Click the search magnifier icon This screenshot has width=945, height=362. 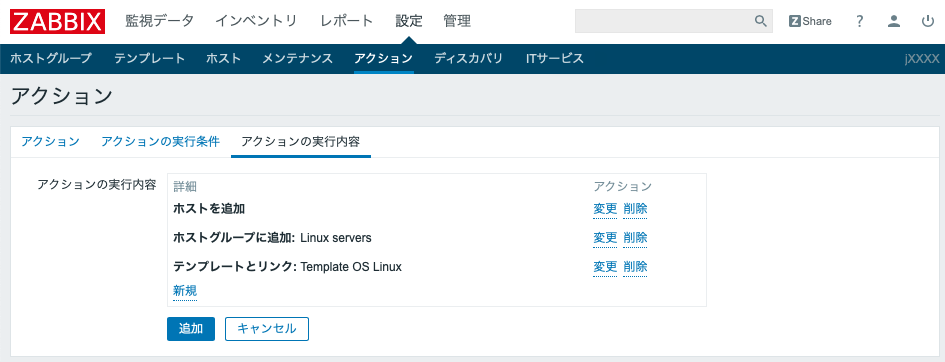(x=761, y=21)
